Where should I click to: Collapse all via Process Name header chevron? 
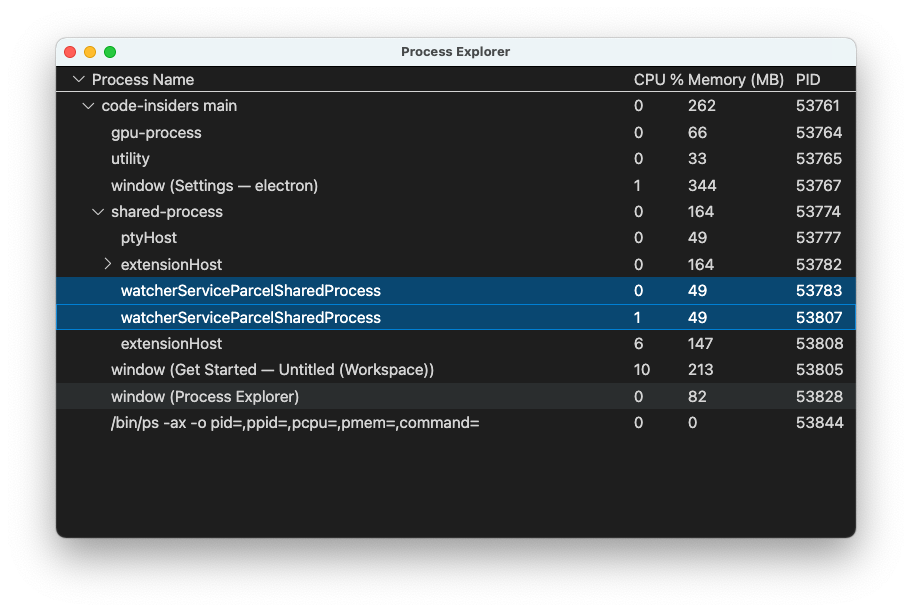78,80
